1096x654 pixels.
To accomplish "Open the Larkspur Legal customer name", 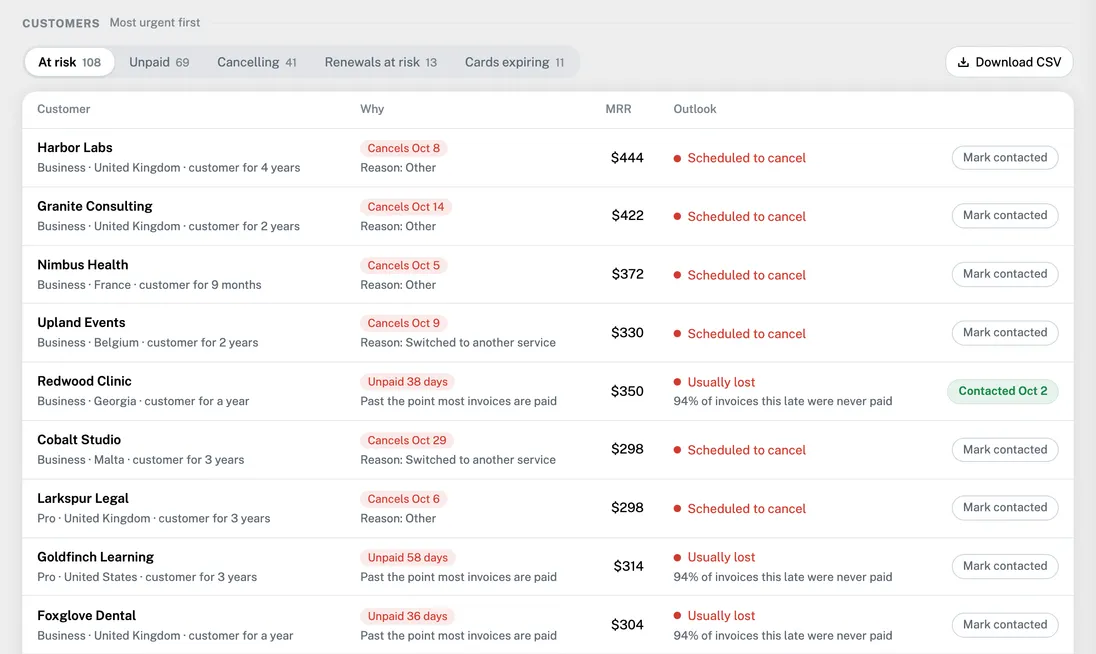I will click(x=82, y=498).
